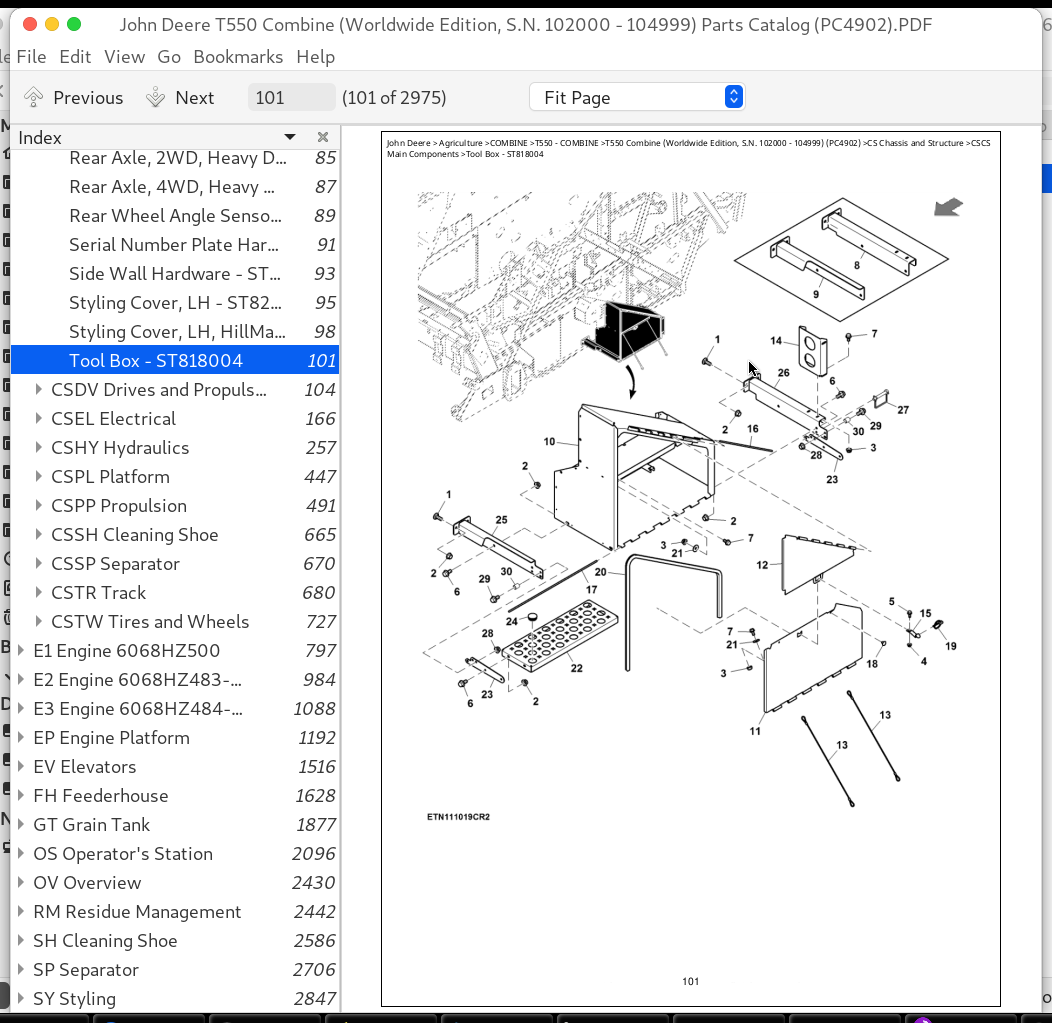Close the Index side panel
1052x1023 pixels.
point(323,137)
